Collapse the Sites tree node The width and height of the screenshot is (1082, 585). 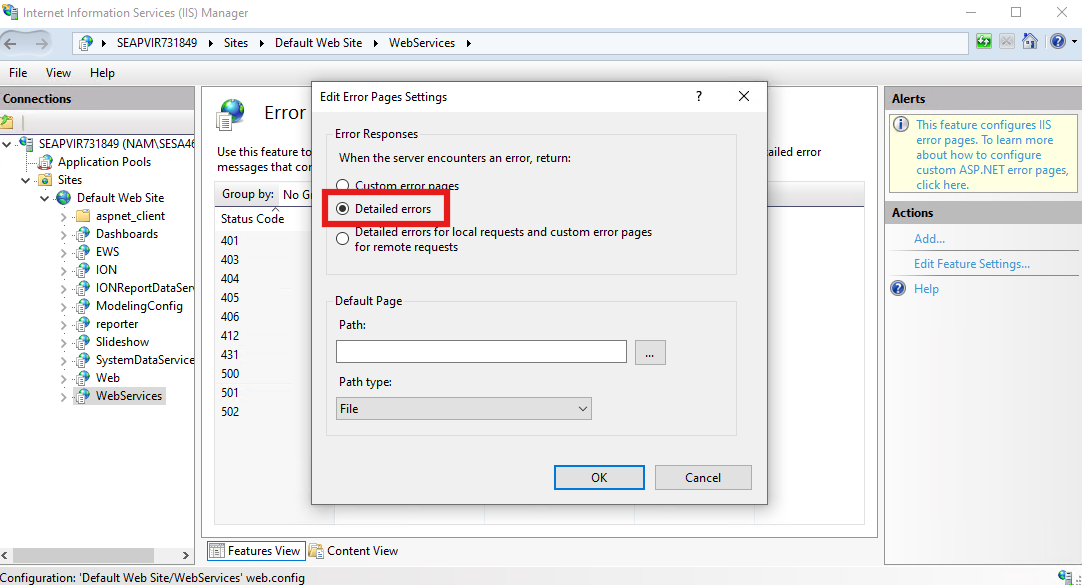pyautogui.click(x=26, y=180)
